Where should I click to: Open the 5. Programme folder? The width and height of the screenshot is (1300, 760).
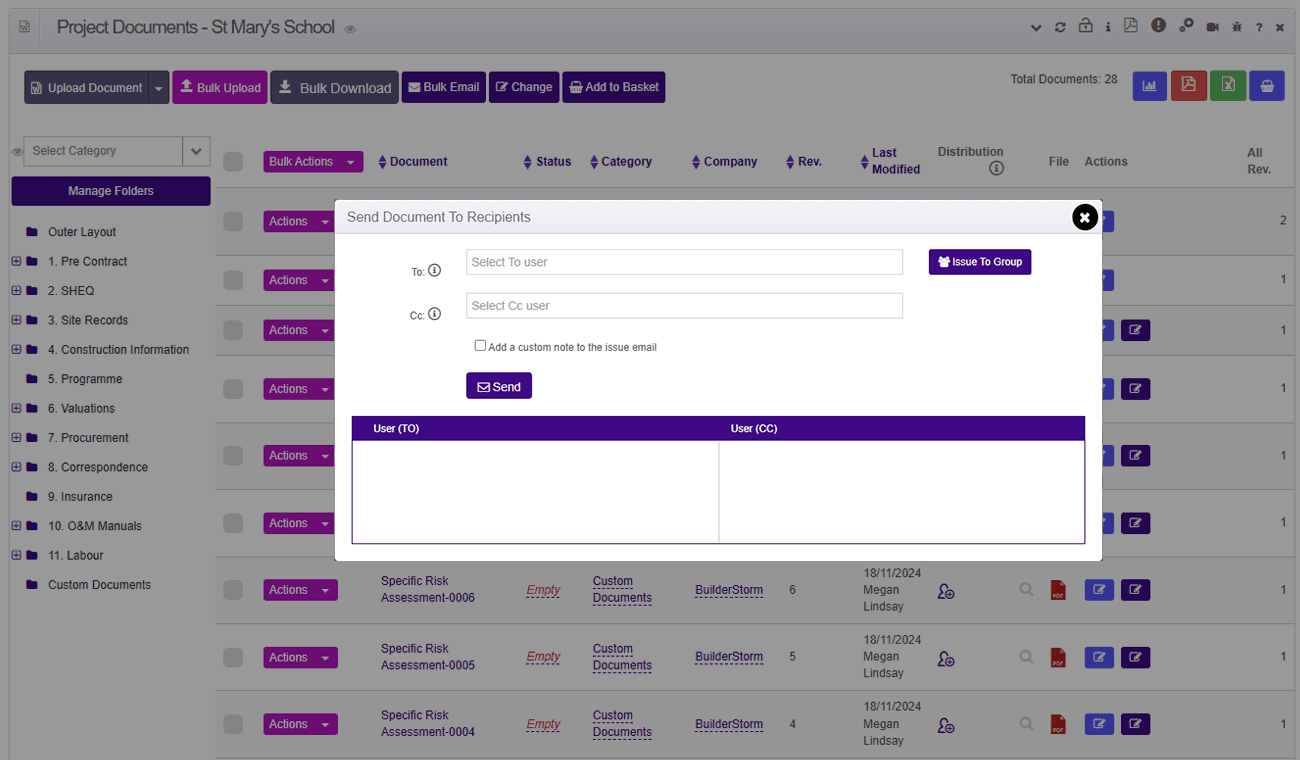tap(85, 379)
